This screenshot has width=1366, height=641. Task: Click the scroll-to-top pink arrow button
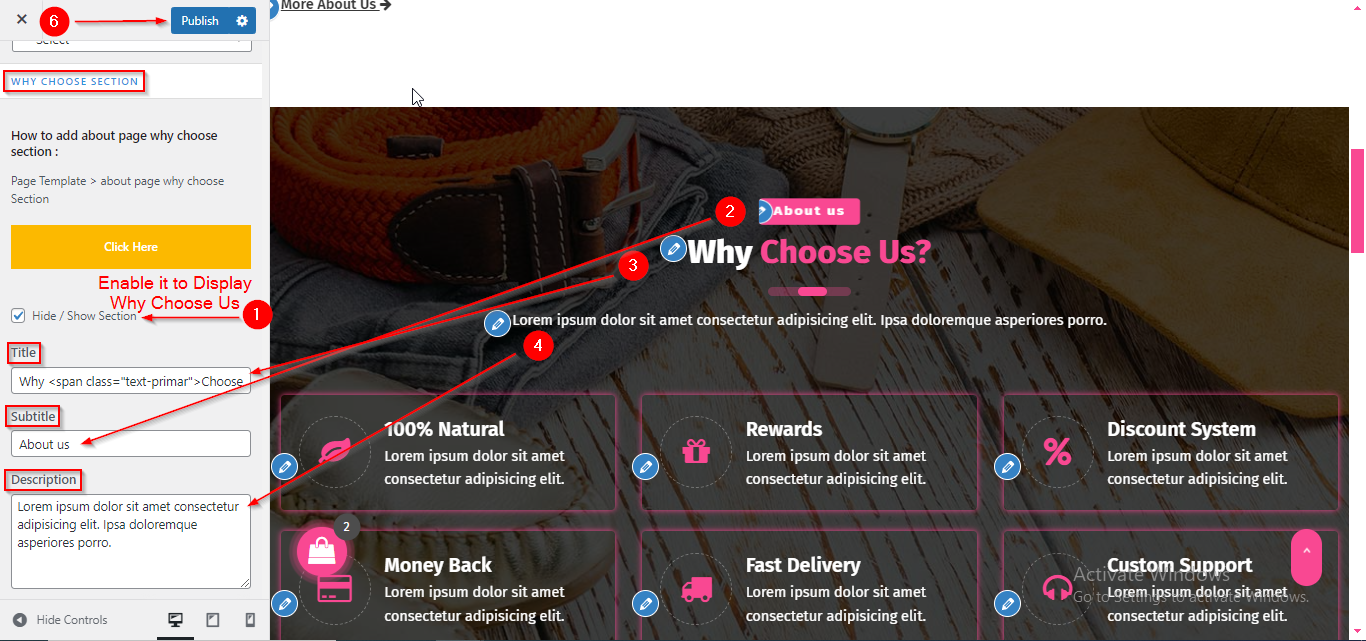pyautogui.click(x=1306, y=558)
